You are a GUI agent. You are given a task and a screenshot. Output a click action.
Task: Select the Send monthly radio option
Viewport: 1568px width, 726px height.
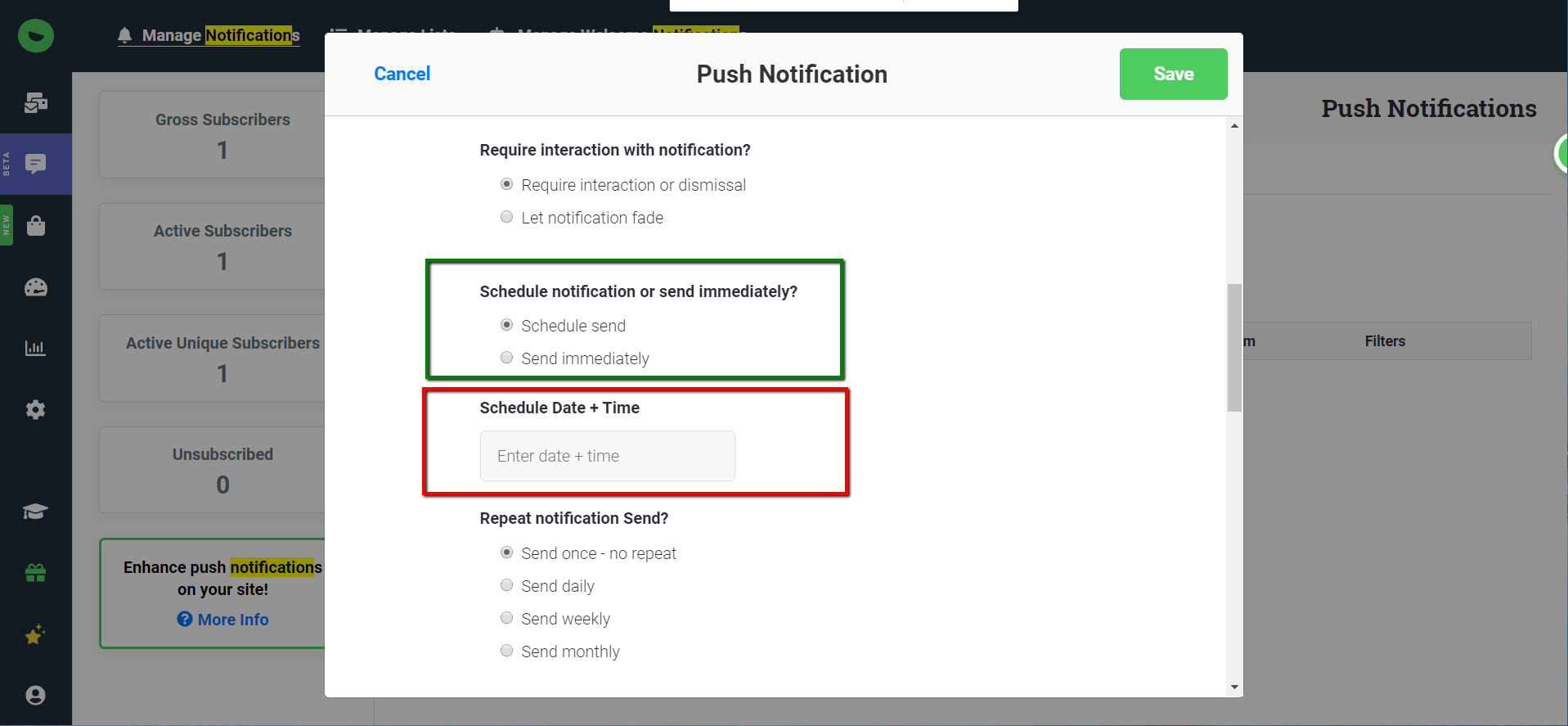click(x=506, y=651)
